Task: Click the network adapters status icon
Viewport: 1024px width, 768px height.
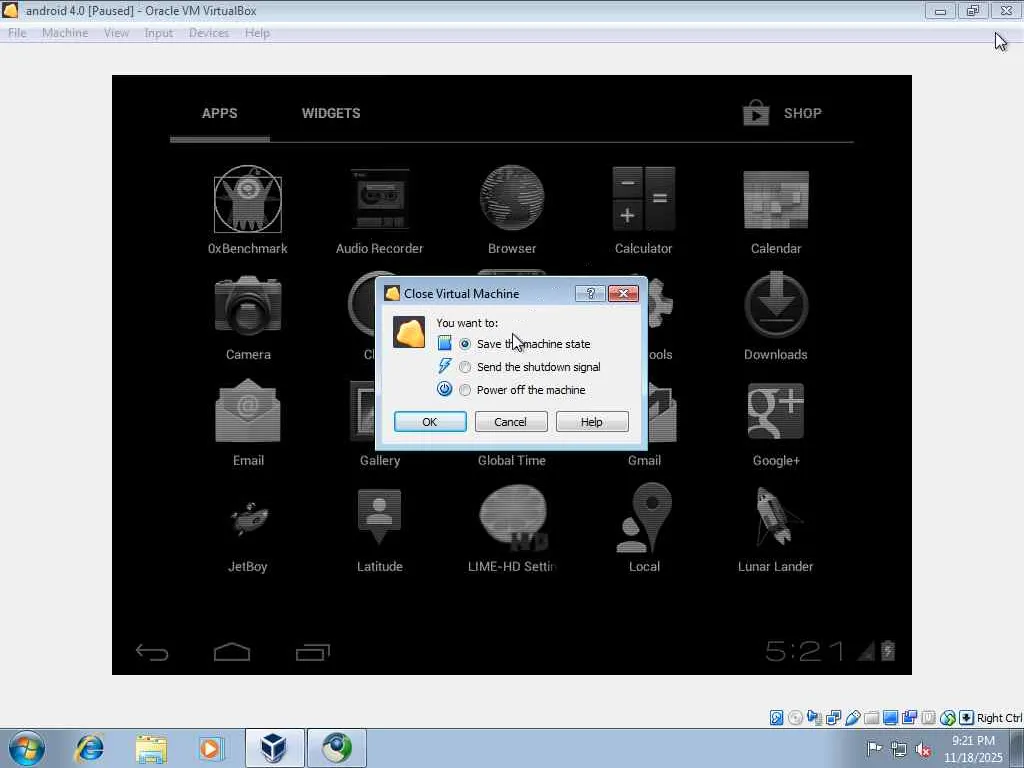Action: pyautogui.click(x=833, y=718)
